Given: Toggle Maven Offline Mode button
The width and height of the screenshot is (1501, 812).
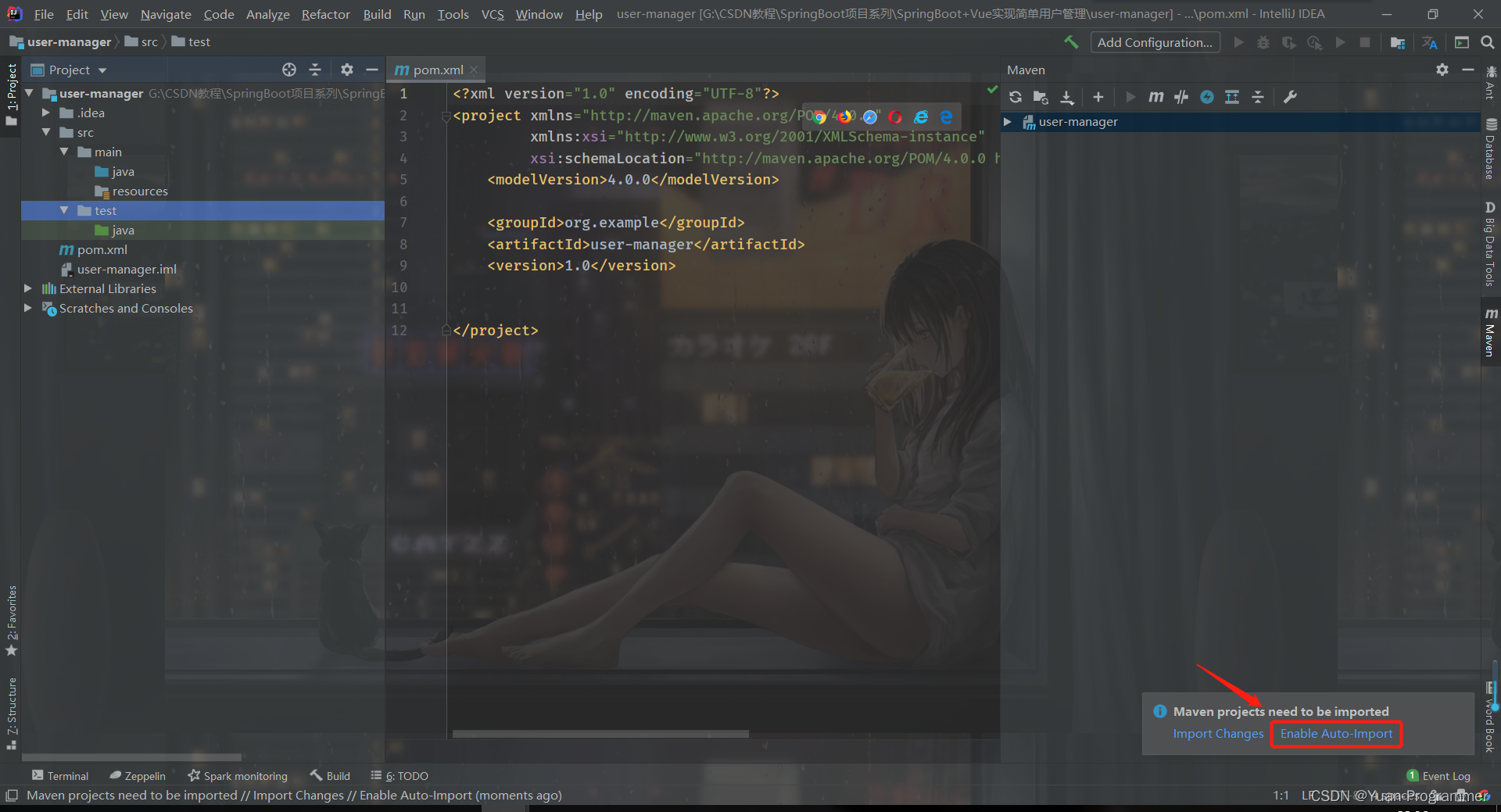Looking at the screenshot, I should 1181,97.
